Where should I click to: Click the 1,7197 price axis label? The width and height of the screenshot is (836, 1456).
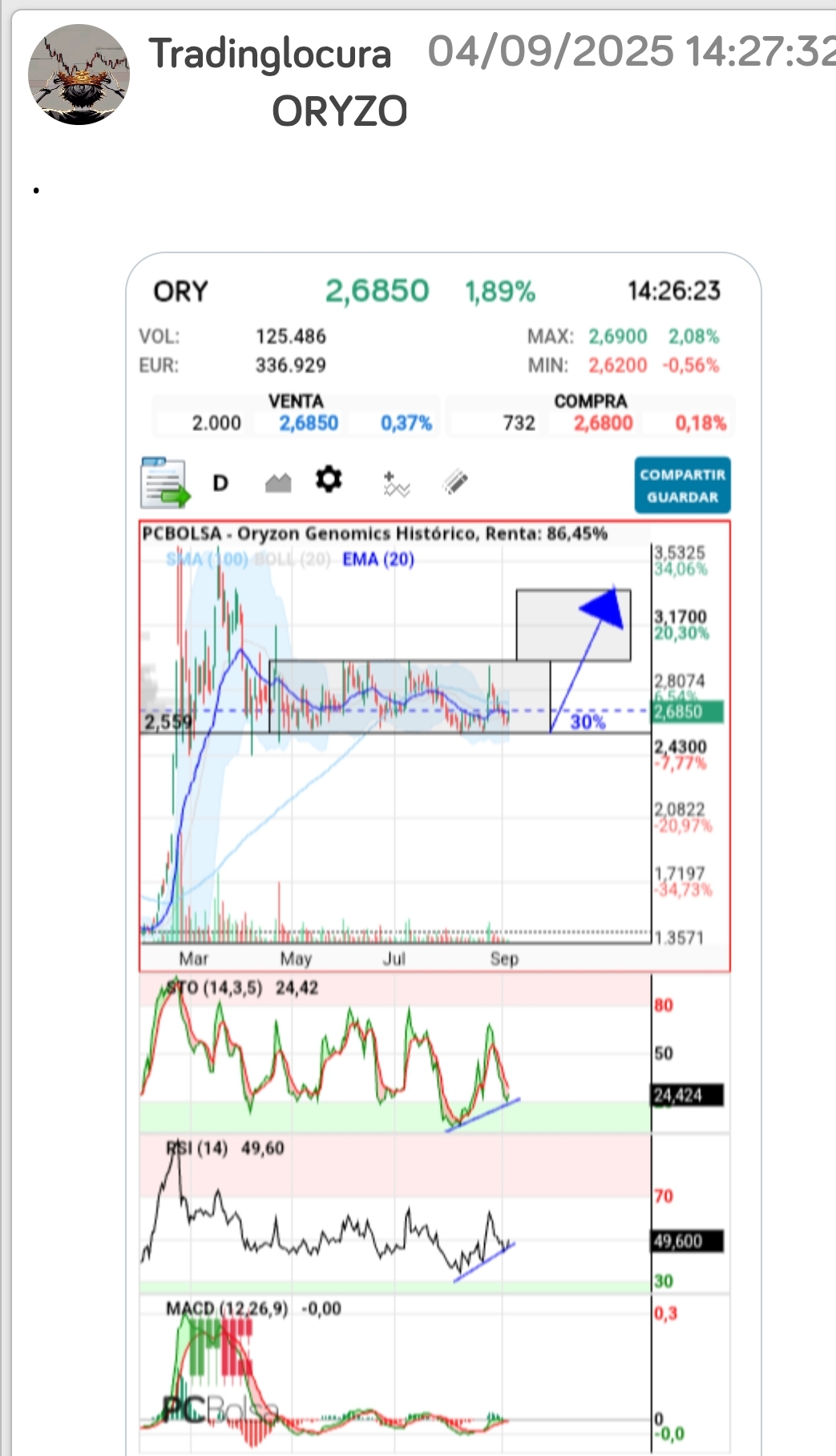[x=680, y=873]
